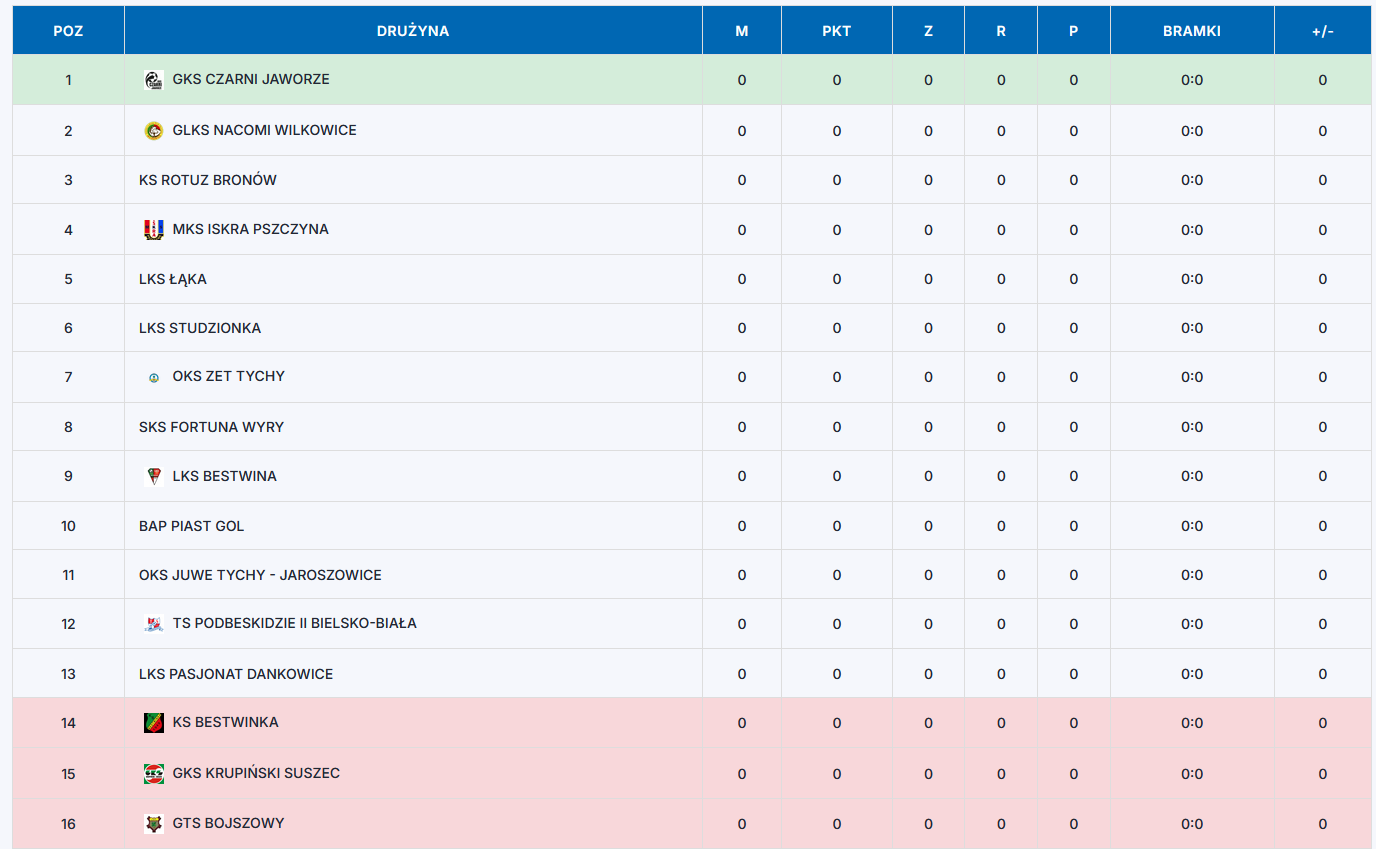Click the GTS Bojszowy club crest

point(154,823)
